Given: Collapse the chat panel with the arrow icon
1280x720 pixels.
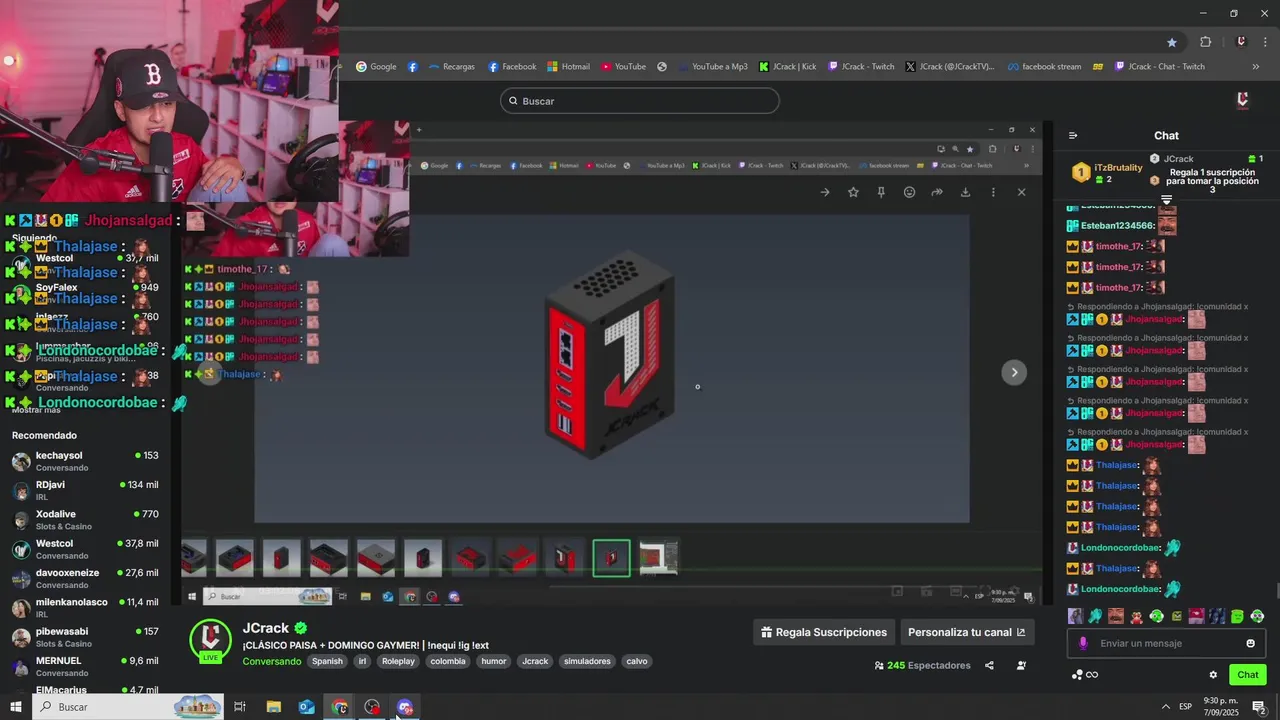Looking at the screenshot, I should (1073, 136).
